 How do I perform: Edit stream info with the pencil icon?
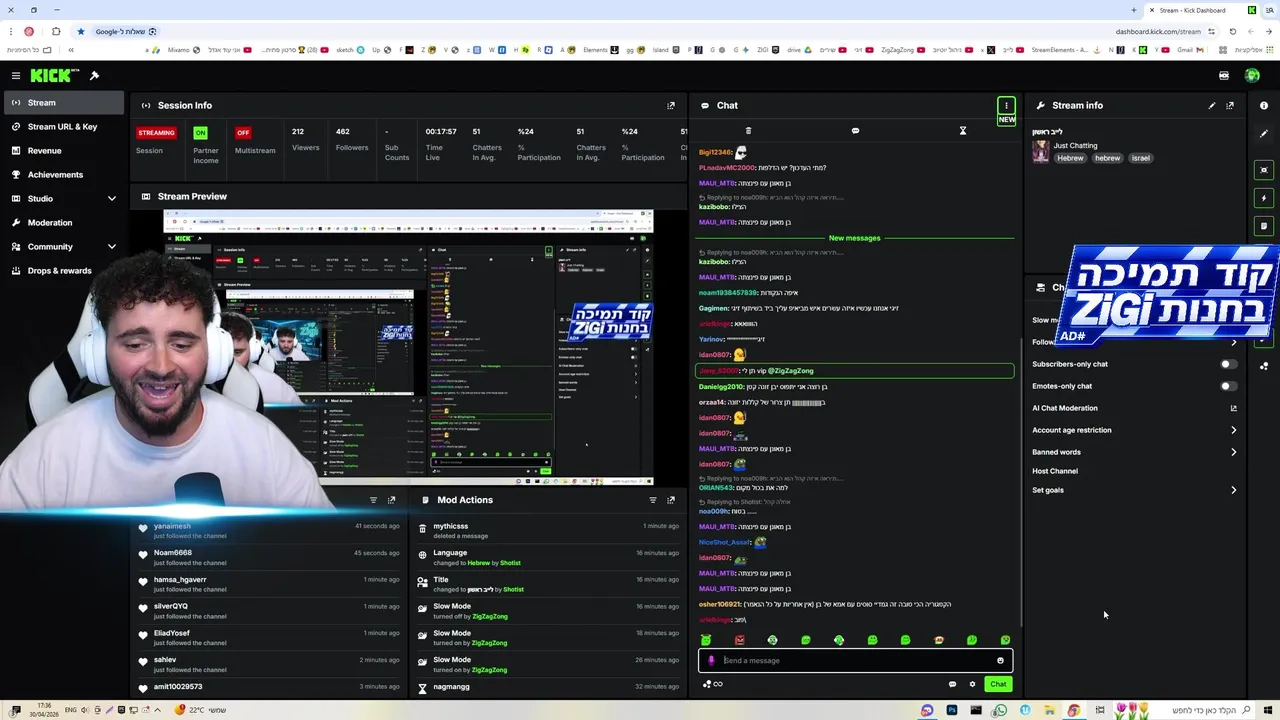(1212, 105)
